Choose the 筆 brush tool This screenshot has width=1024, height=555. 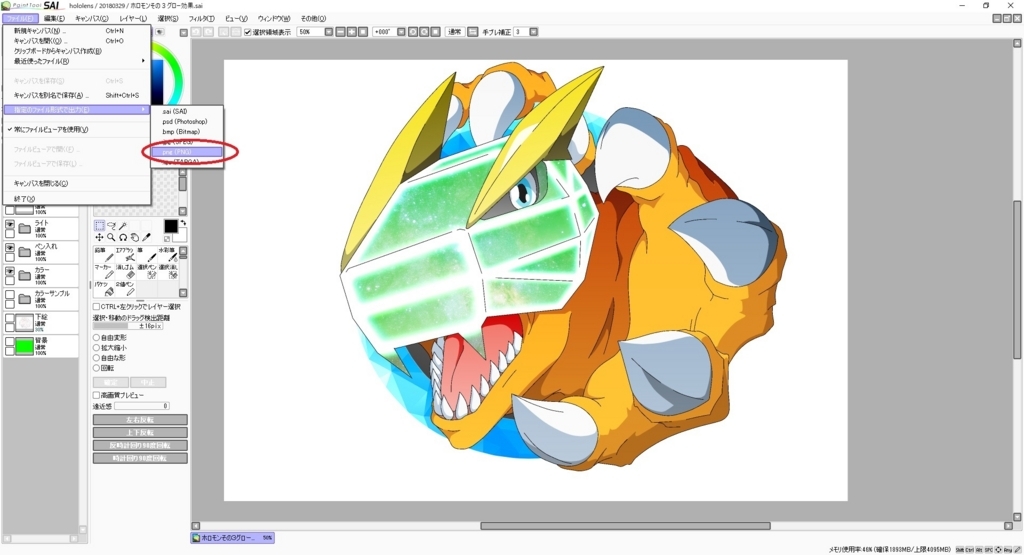pyautogui.click(x=146, y=255)
